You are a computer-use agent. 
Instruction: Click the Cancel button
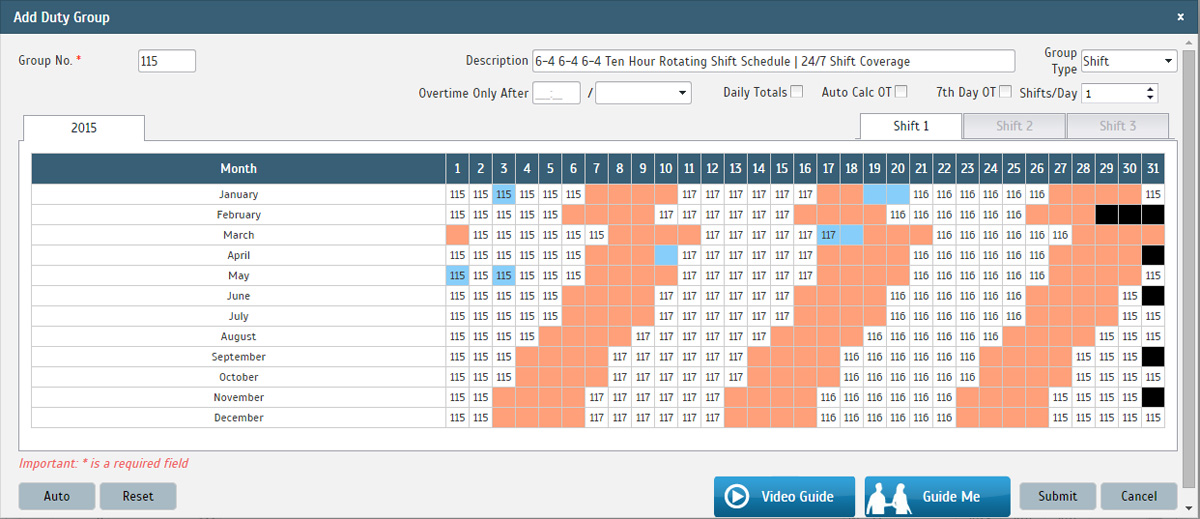pos(1139,496)
